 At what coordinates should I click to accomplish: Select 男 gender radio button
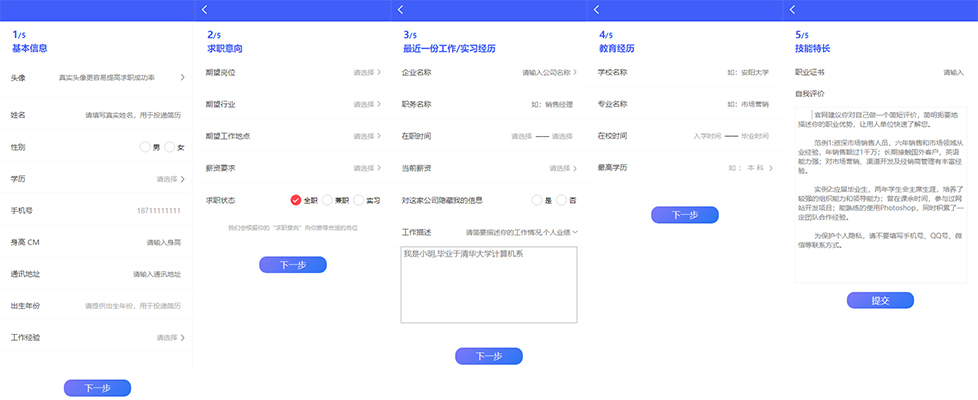tap(145, 147)
